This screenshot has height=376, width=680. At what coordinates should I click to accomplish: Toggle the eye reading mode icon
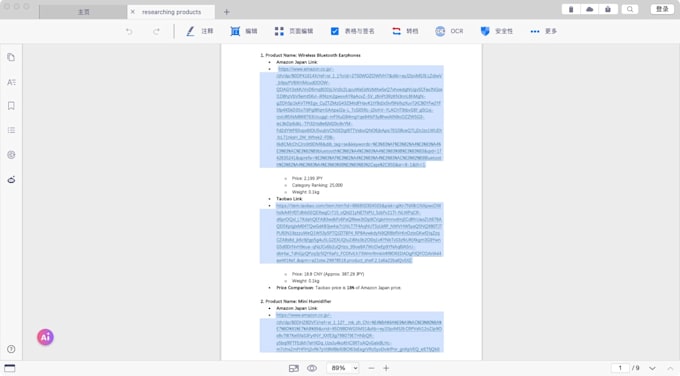(x=312, y=368)
